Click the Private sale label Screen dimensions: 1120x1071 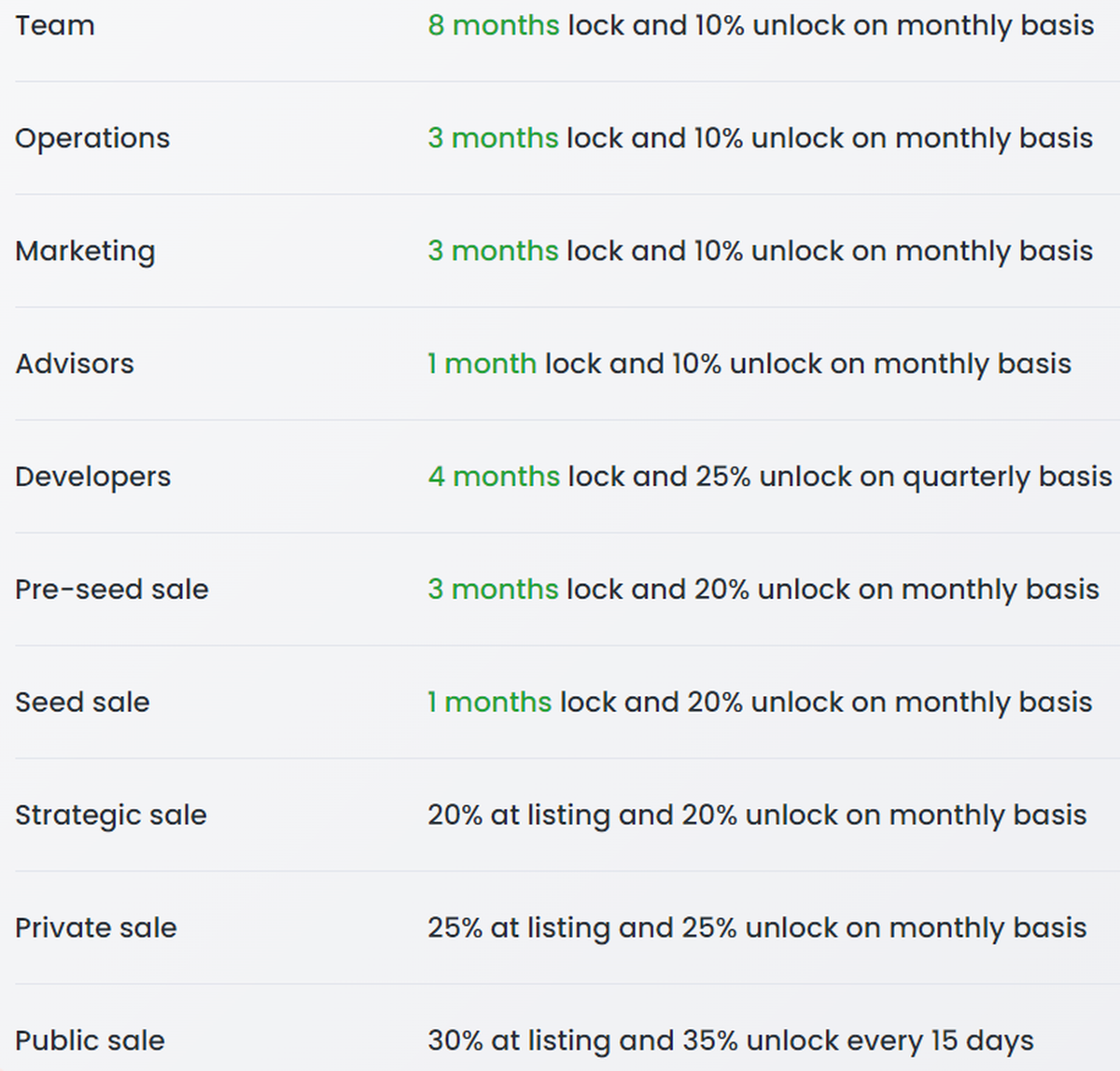pyautogui.click(x=96, y=928)
